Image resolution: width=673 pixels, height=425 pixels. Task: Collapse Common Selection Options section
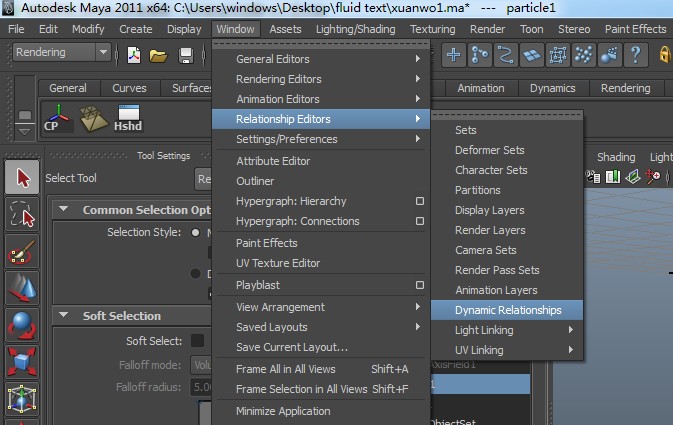point(64,209)
